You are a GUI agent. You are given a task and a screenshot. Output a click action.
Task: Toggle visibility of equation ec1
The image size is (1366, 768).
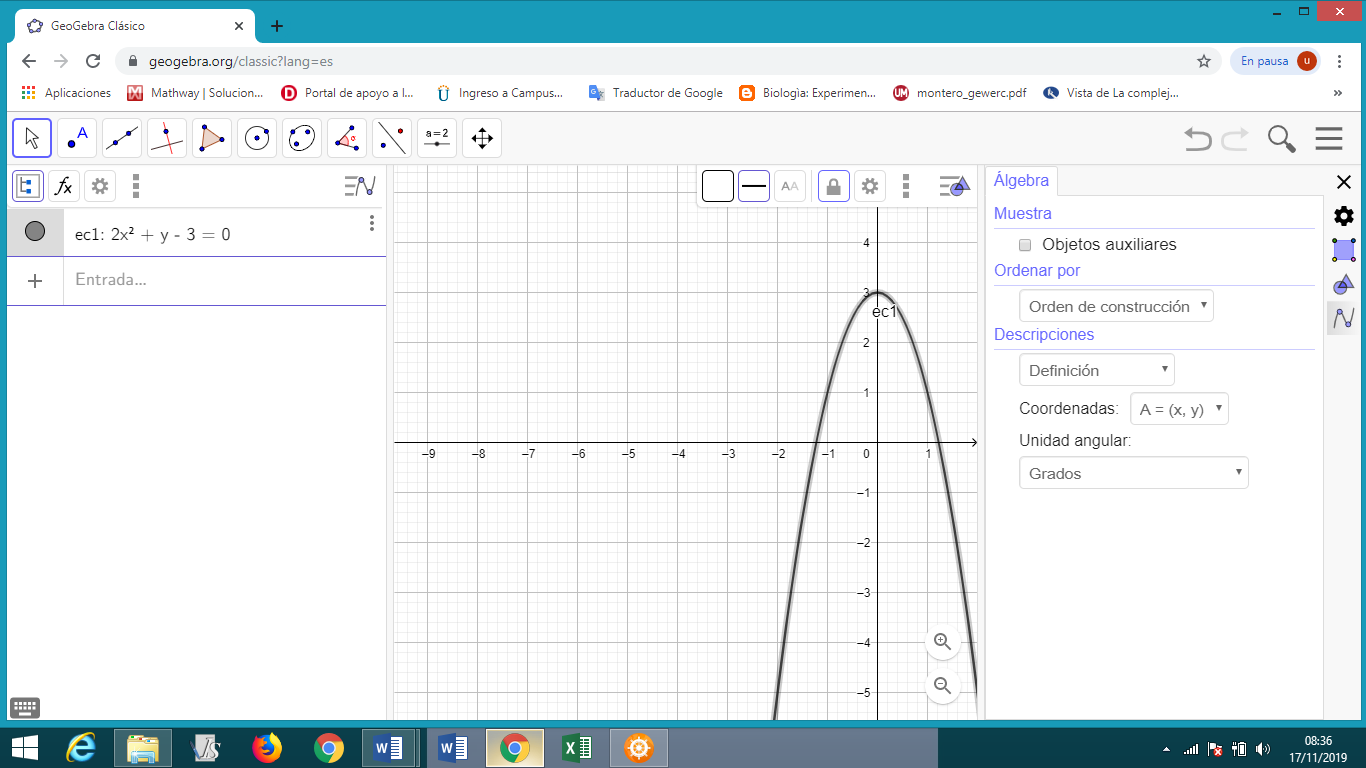click(36, 230)
